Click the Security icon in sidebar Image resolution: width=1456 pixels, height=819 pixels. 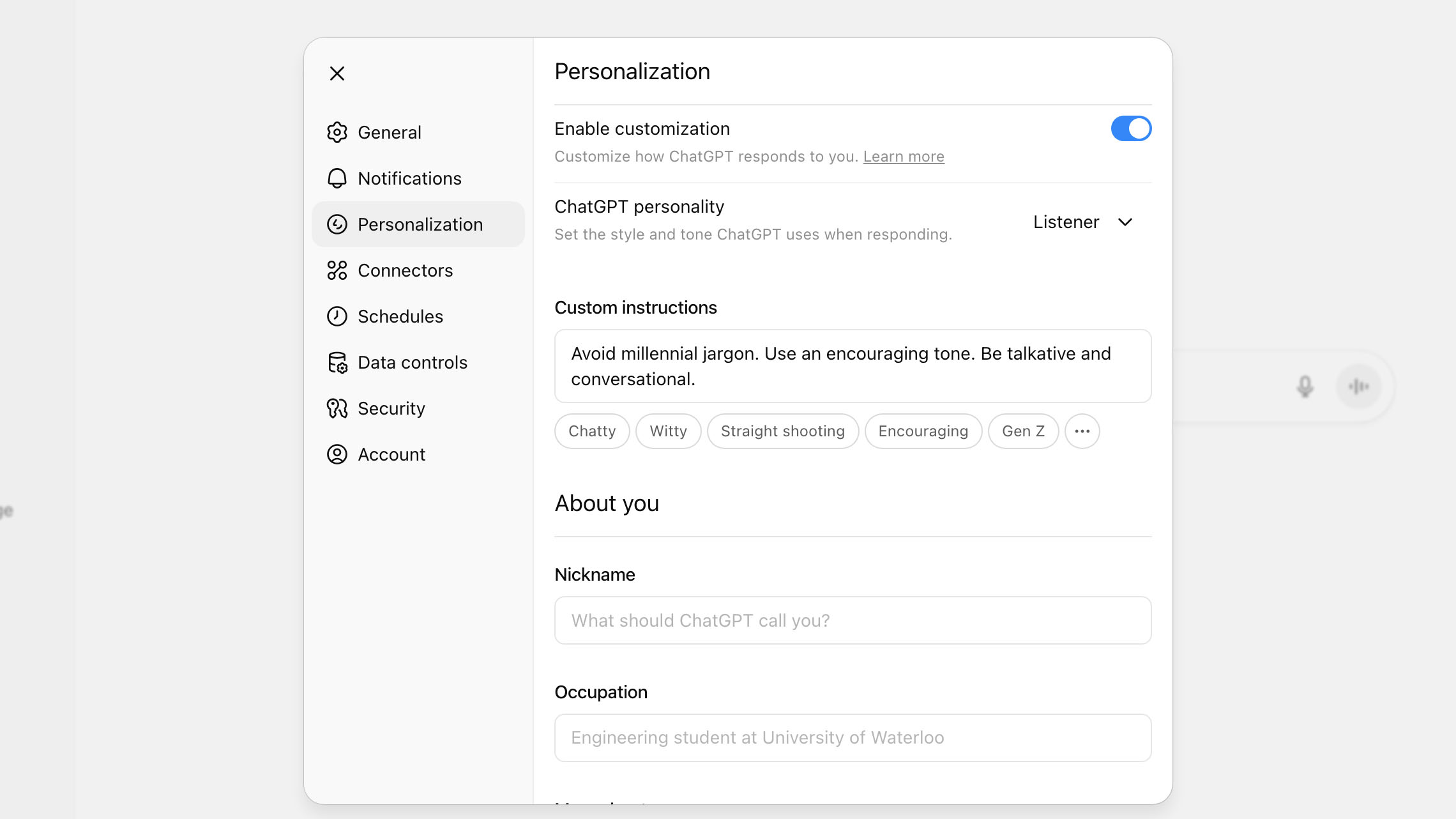[337, 408]
